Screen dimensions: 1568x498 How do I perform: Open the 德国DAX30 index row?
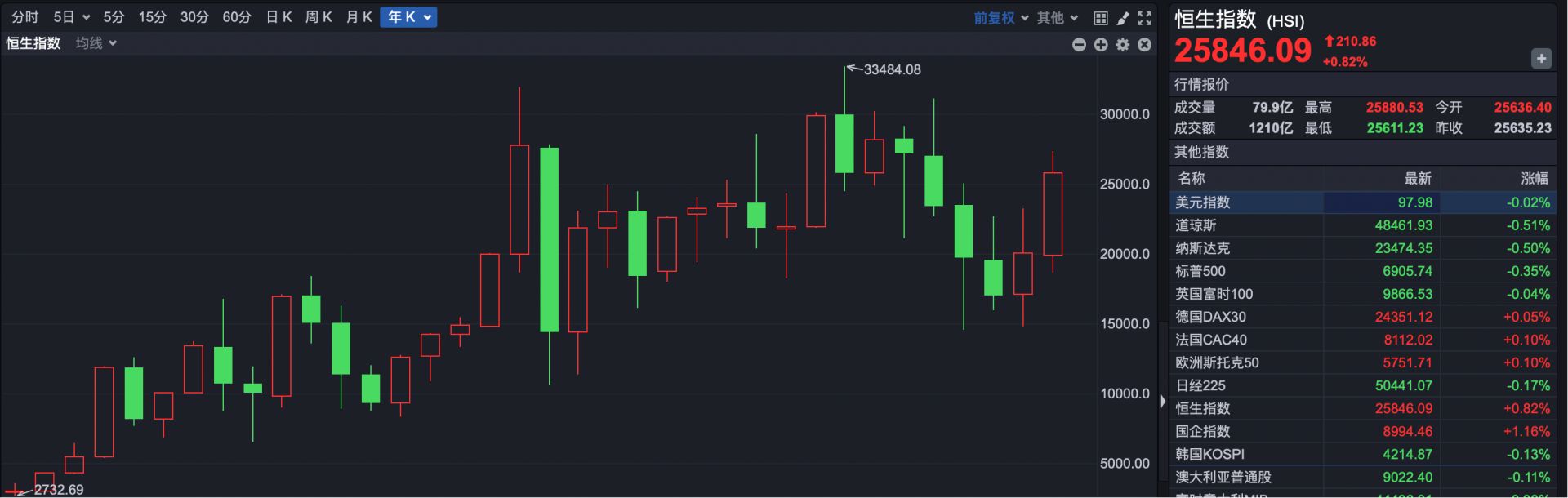click(1362, 317)
